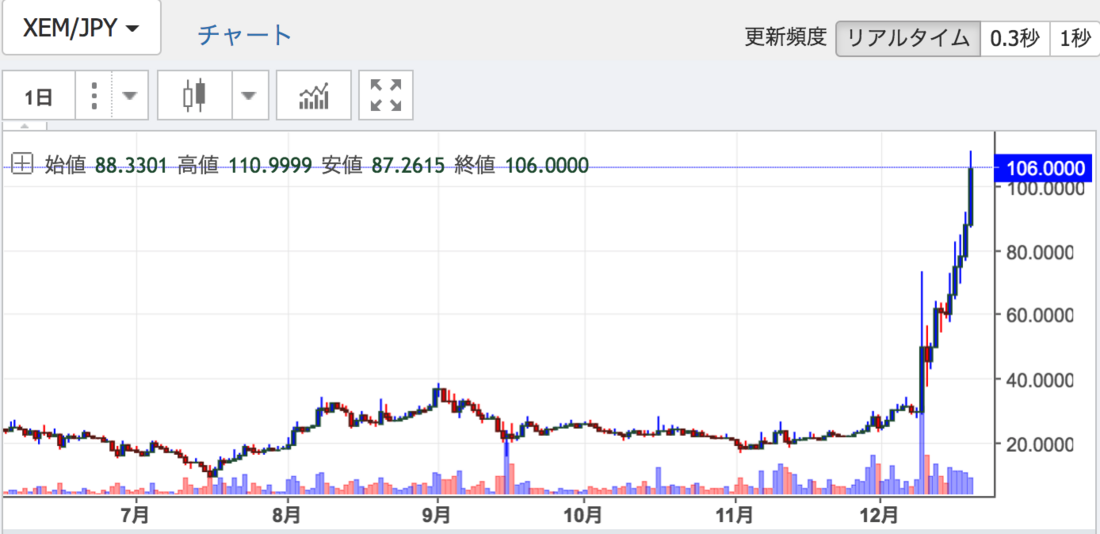This screenshot has height=534, width=1100.
Task: Click the 60.0000 price axis label
Action: click(x=1040, y=316)
